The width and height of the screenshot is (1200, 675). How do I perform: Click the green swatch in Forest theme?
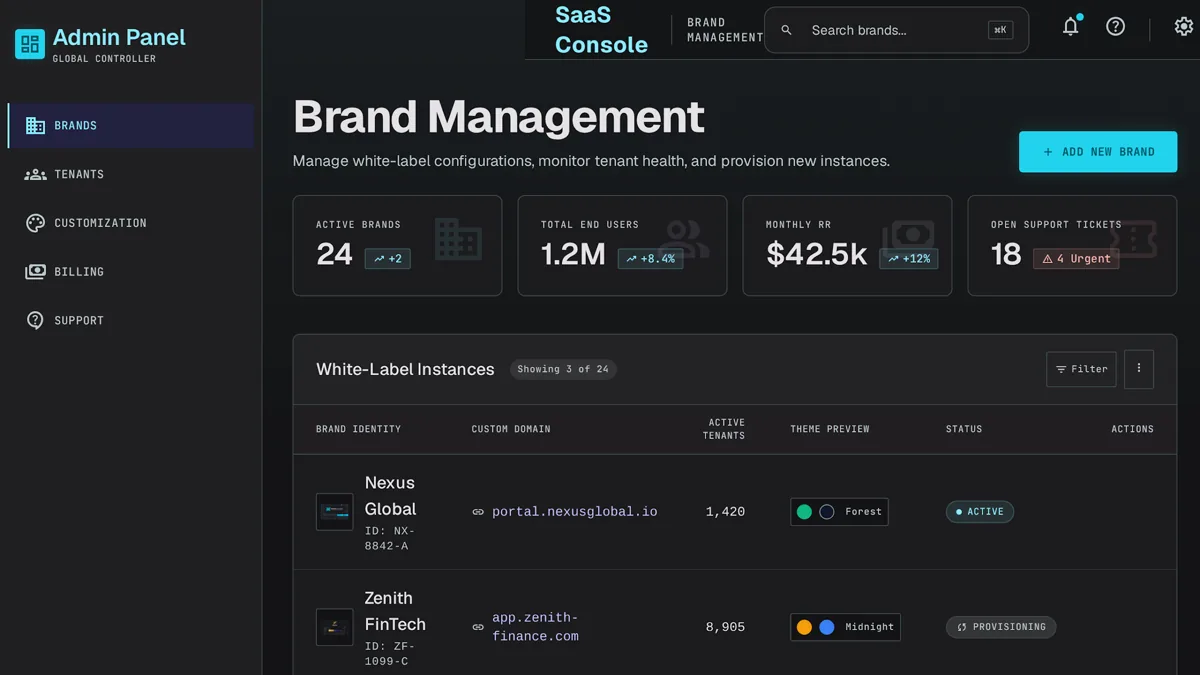pos(804,512)
